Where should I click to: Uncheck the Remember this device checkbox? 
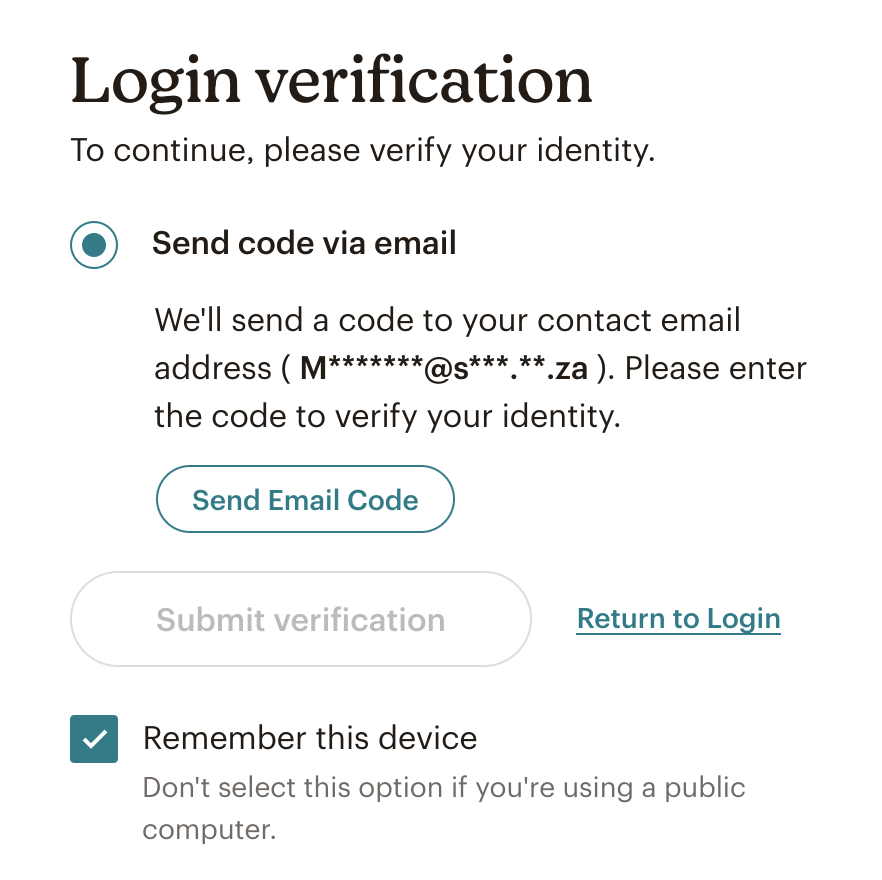coord(94,739)
